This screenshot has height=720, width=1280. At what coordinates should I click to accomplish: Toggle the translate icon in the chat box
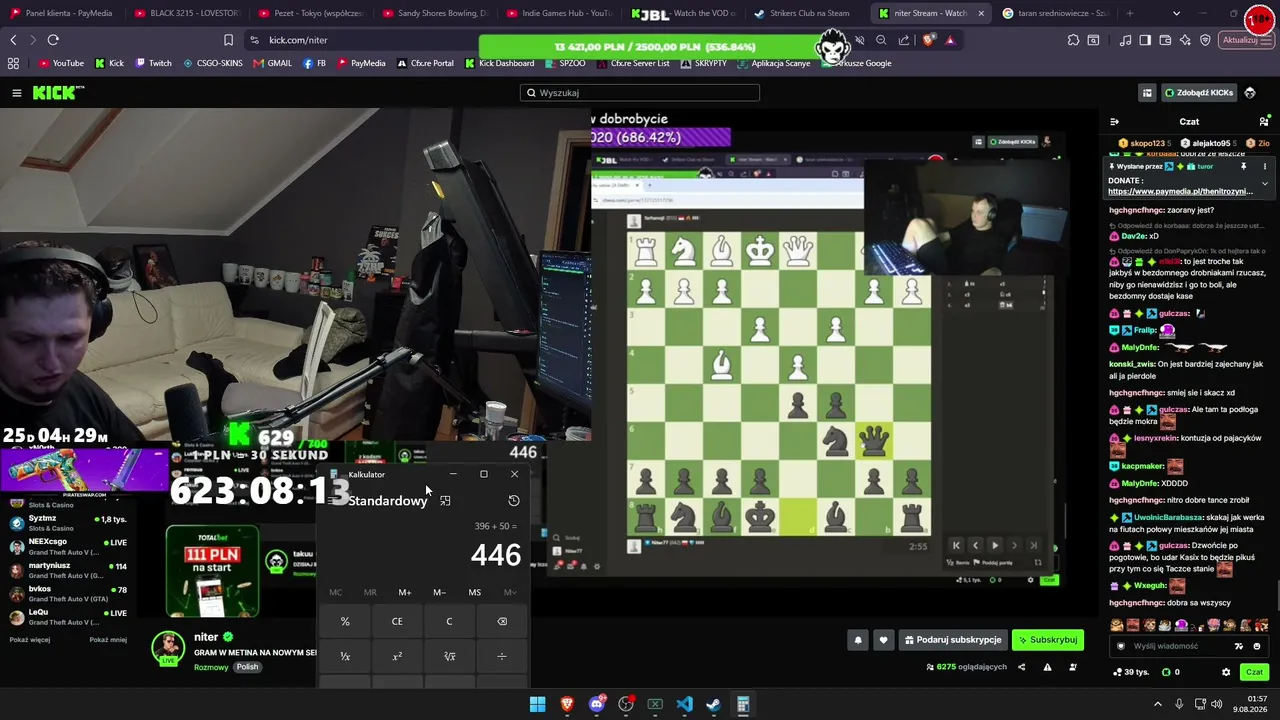[x=1239, y=646]
